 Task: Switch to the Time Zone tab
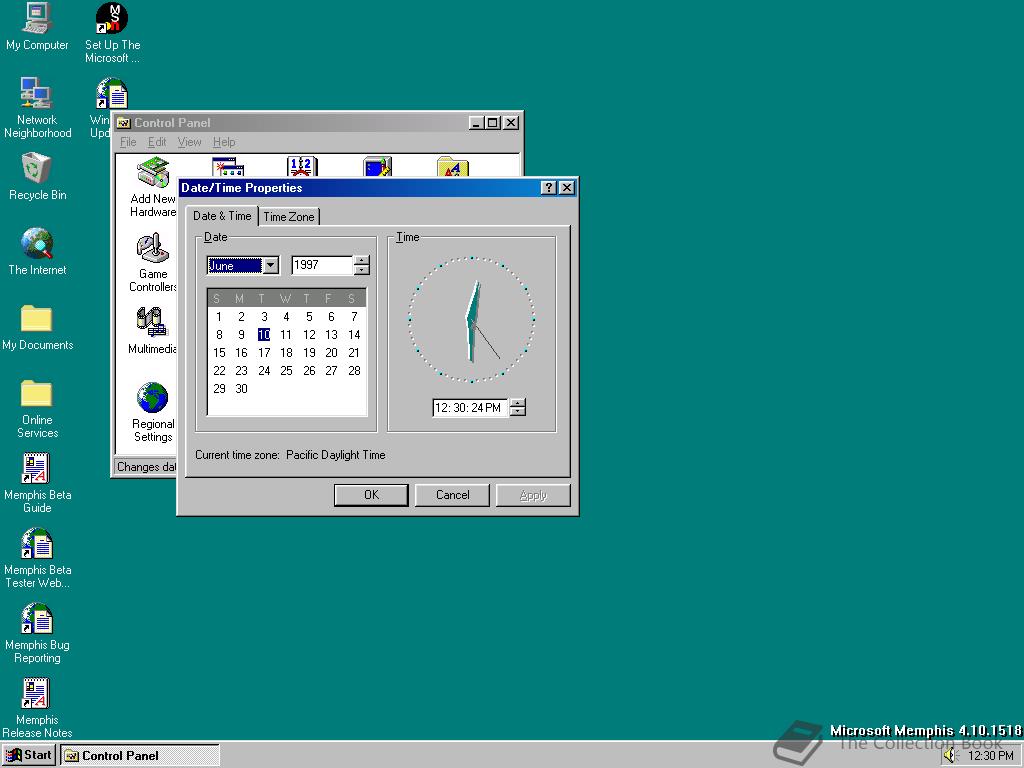289,217
